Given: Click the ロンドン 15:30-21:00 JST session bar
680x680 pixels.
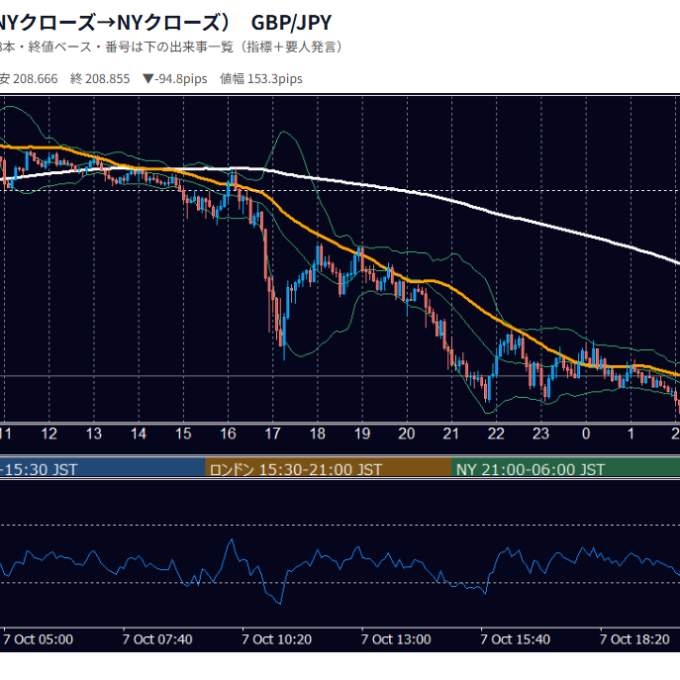Looking at the screenshot, I should click(x=328, y=468).
